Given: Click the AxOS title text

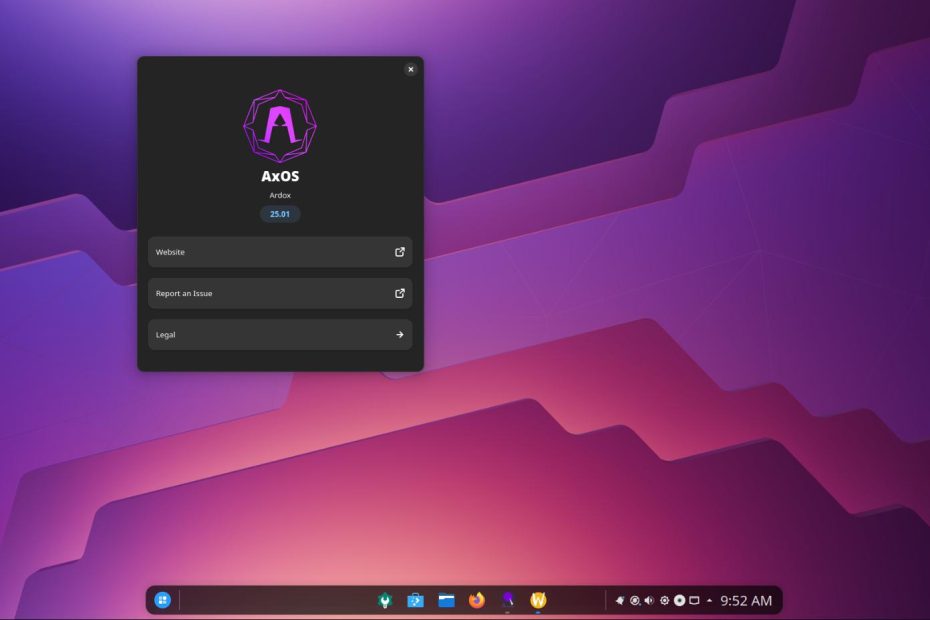Looking at the screenshot, I should tap(280, 176).
